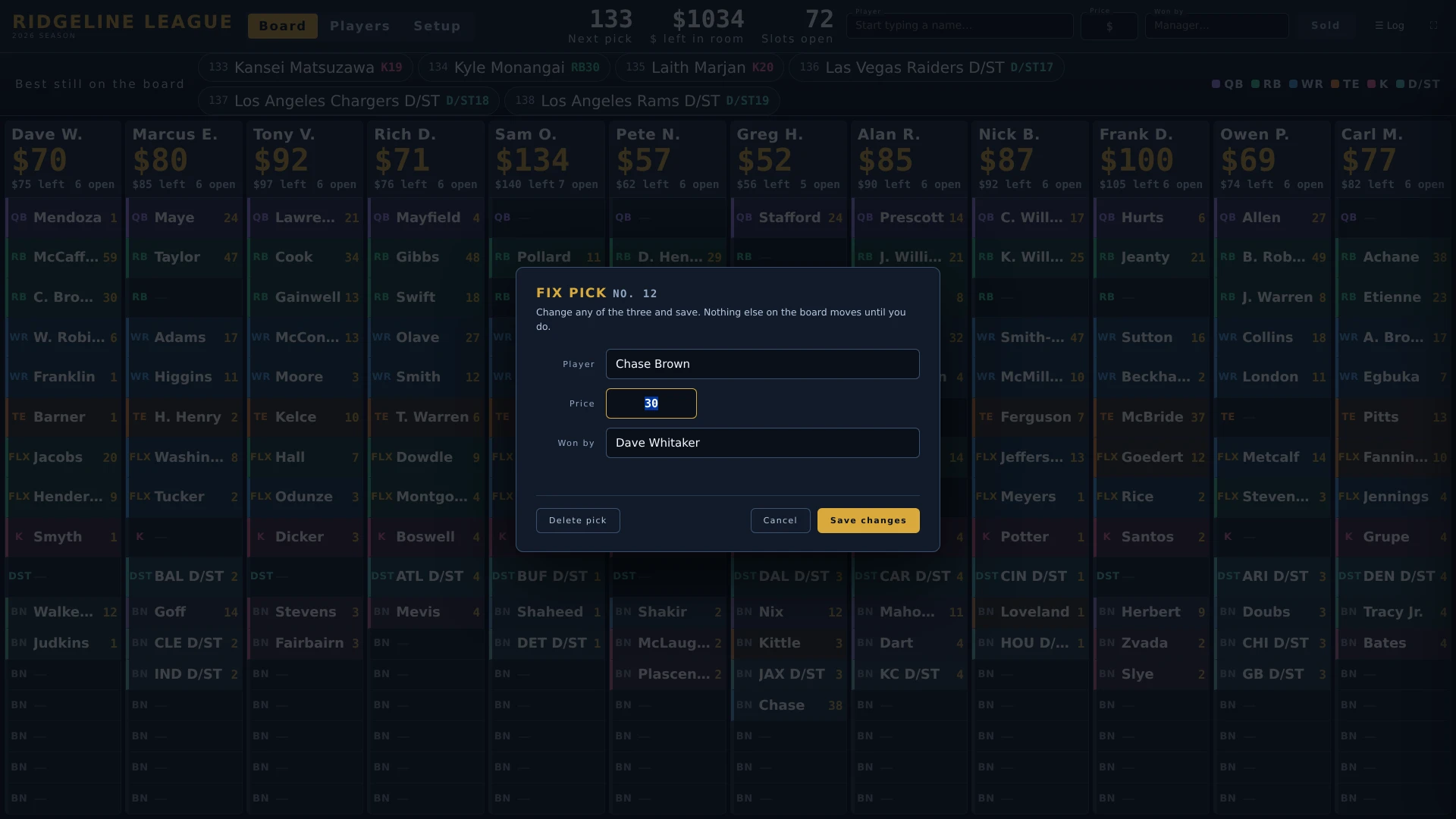Image resolution: width=1456 pixels, height=819 pixels.
Task: Select Mendoza QB pick in Dave W. column
Action: pos(64,218)
